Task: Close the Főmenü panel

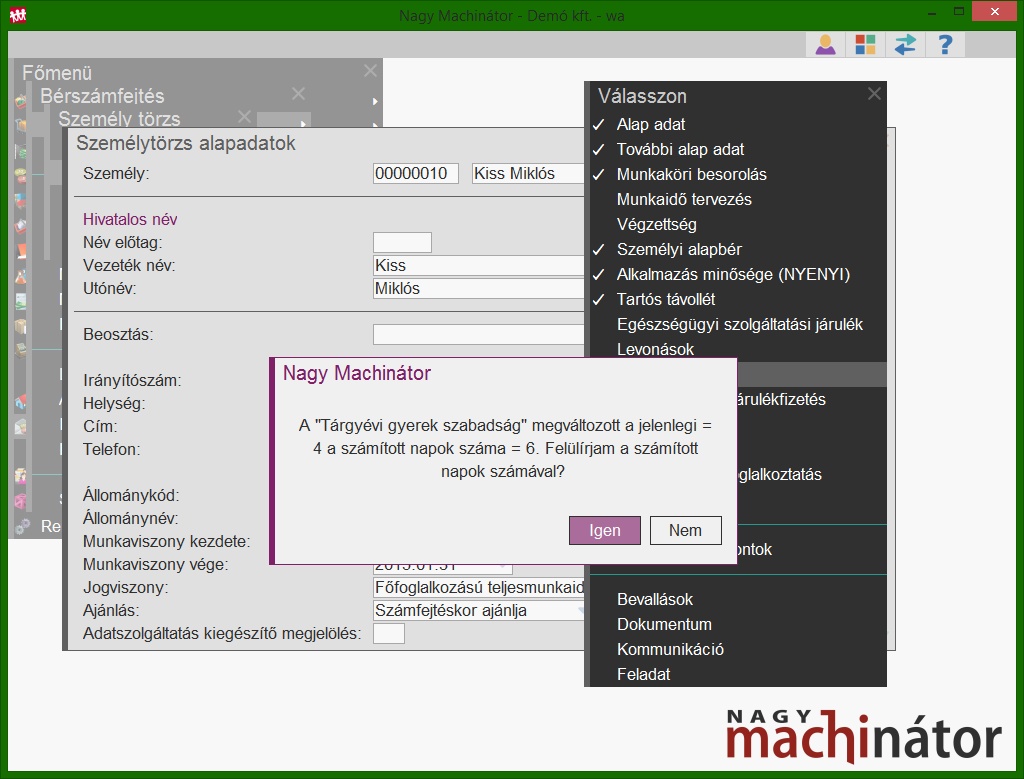Action: pyautogui.click(x=370, y=71)
